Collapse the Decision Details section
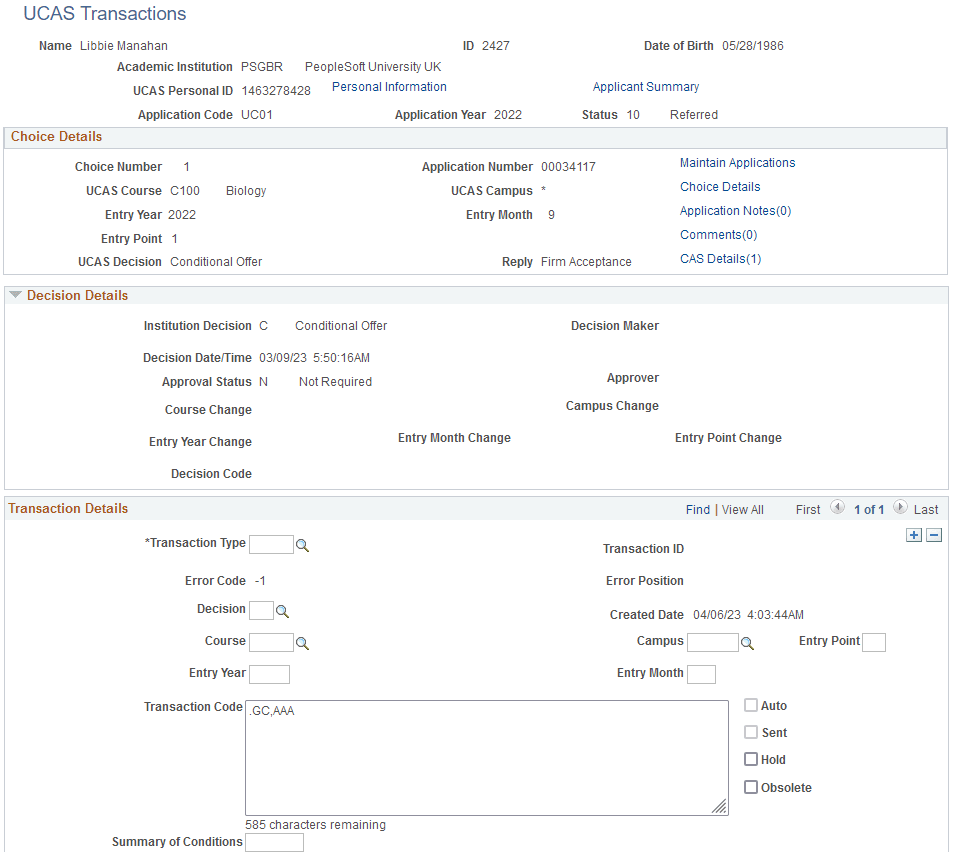 (14, 295)
